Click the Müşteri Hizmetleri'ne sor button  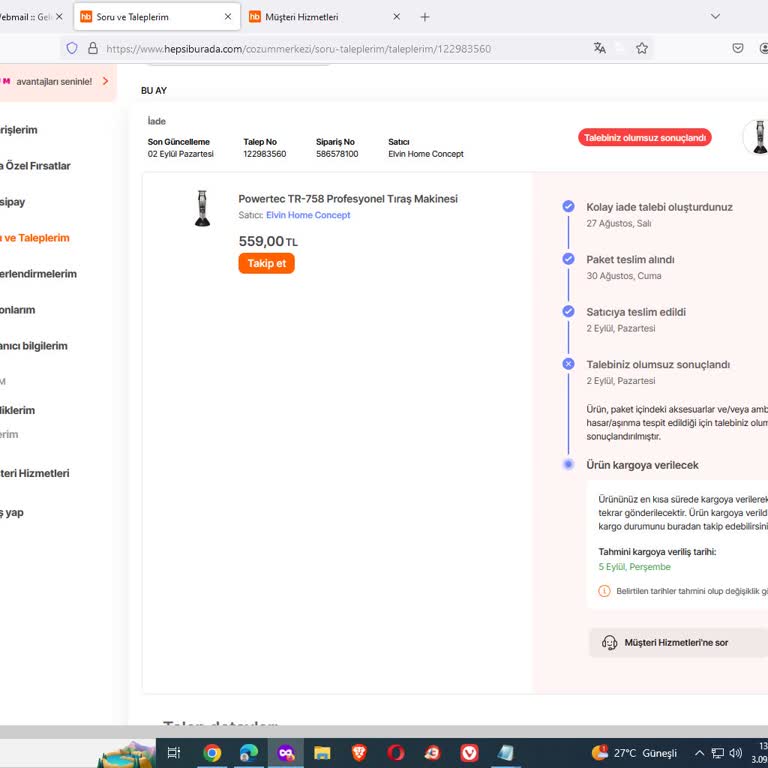(x=677, y=642)
